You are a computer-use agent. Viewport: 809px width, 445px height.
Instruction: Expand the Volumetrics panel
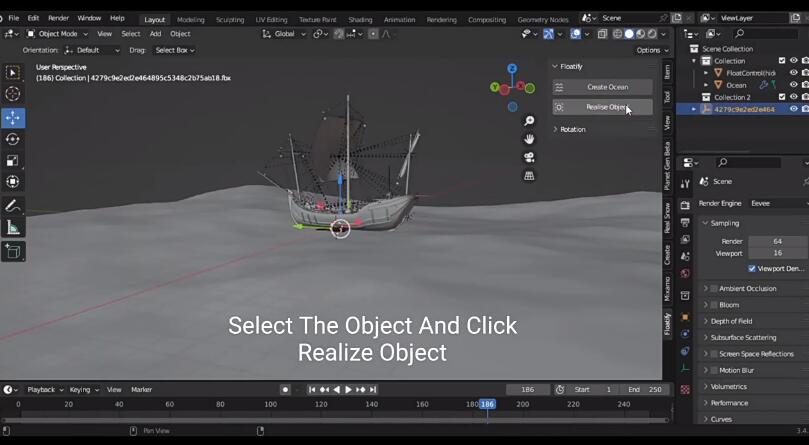coord(728,387)
